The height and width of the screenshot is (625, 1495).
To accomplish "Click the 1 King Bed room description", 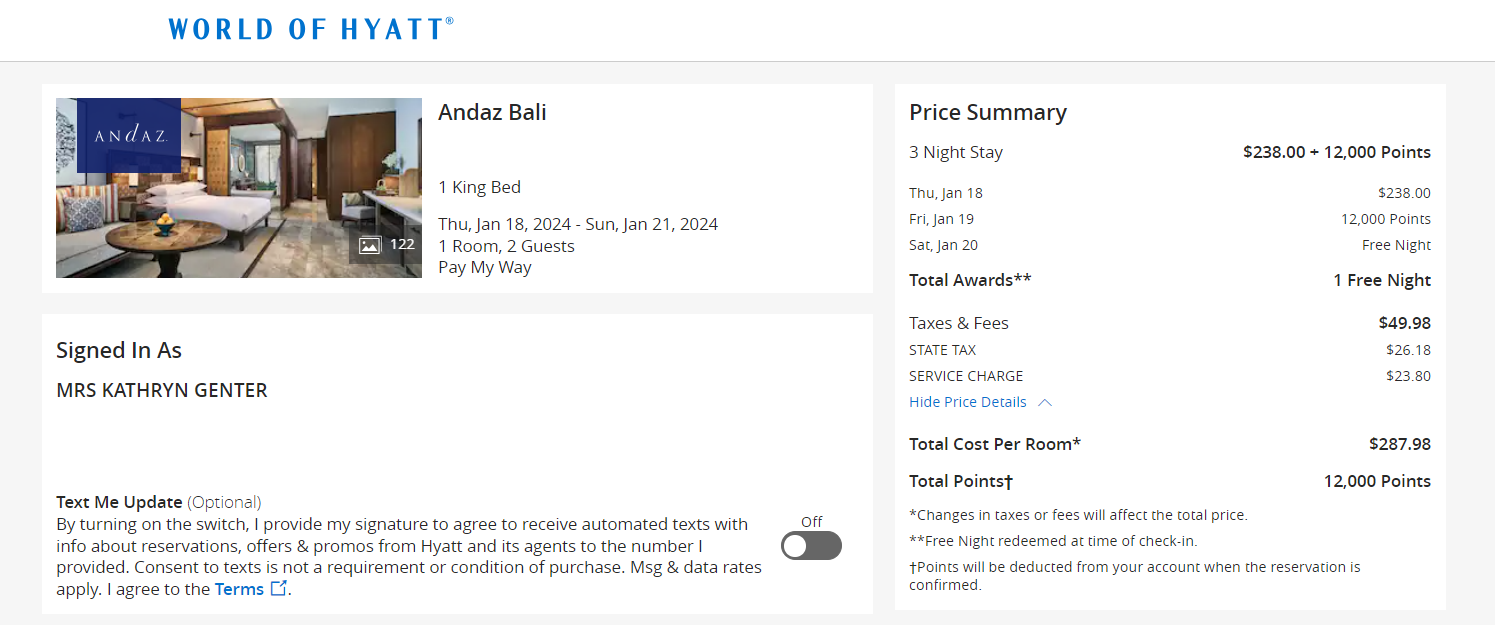I will [x=479, y=187].
